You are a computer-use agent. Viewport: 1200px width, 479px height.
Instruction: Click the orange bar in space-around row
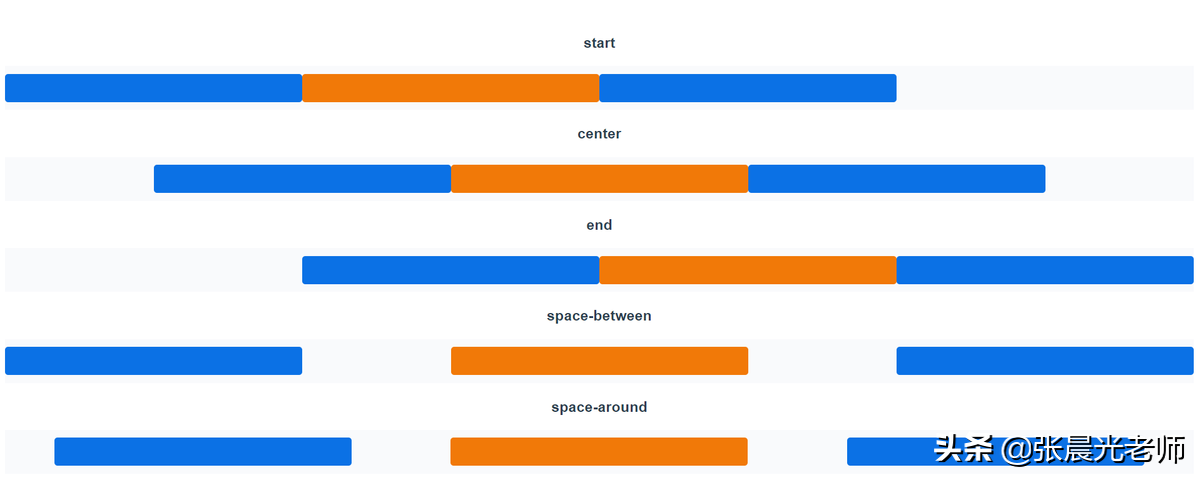(x=598, y=452)
